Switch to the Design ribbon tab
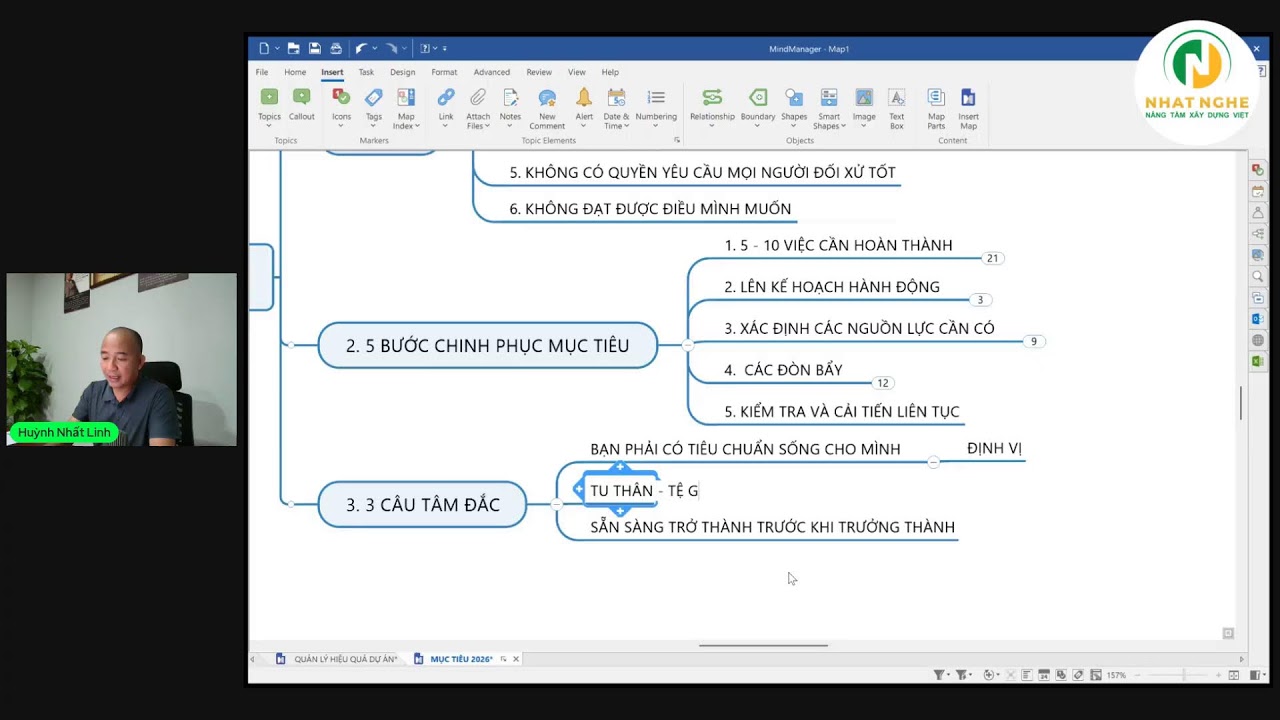The width and height of the screenshot is (1280, 720). click(403, 72)
